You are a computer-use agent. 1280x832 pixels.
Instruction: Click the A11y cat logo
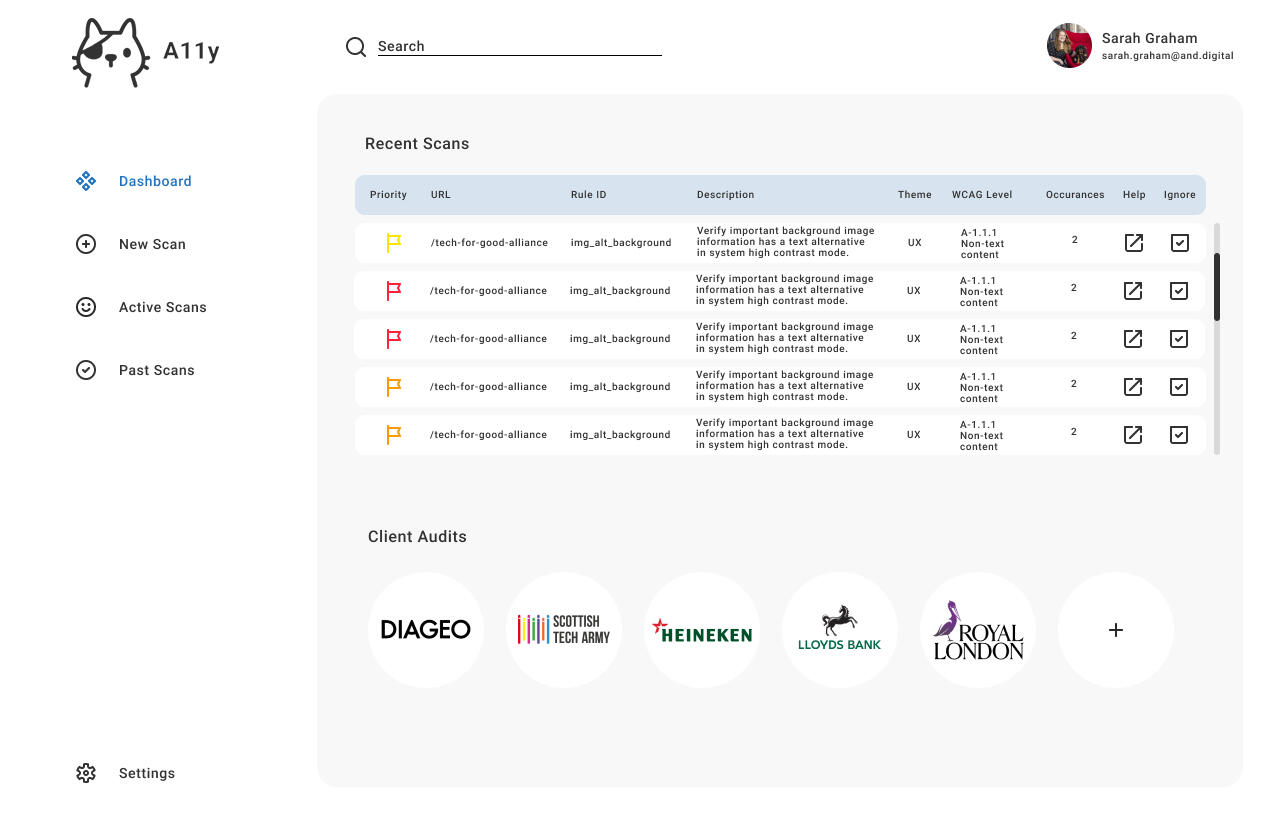pos(110,53)
